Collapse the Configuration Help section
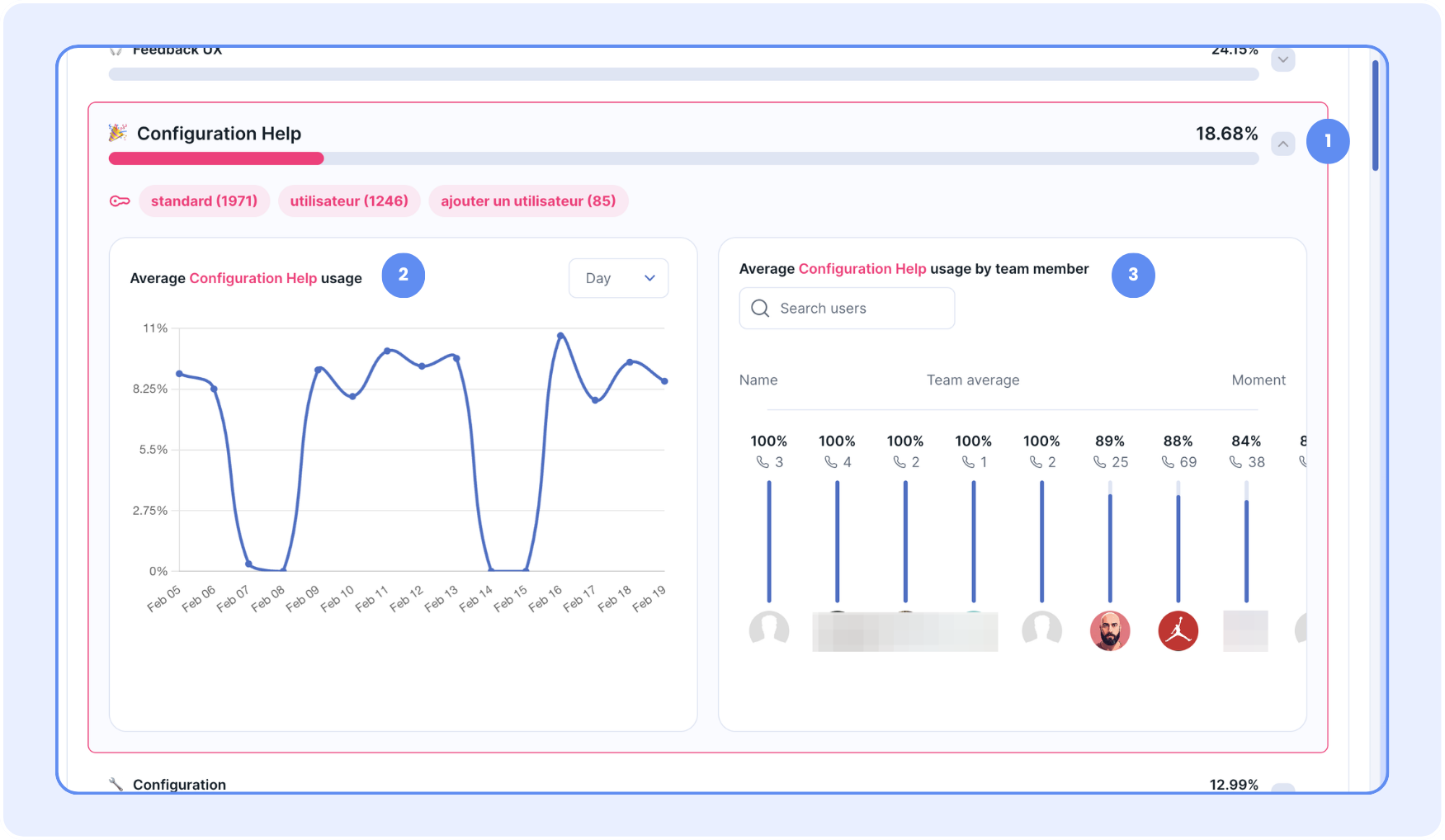This screenshot has width=1445, height=840. [x=1282, y=144]
